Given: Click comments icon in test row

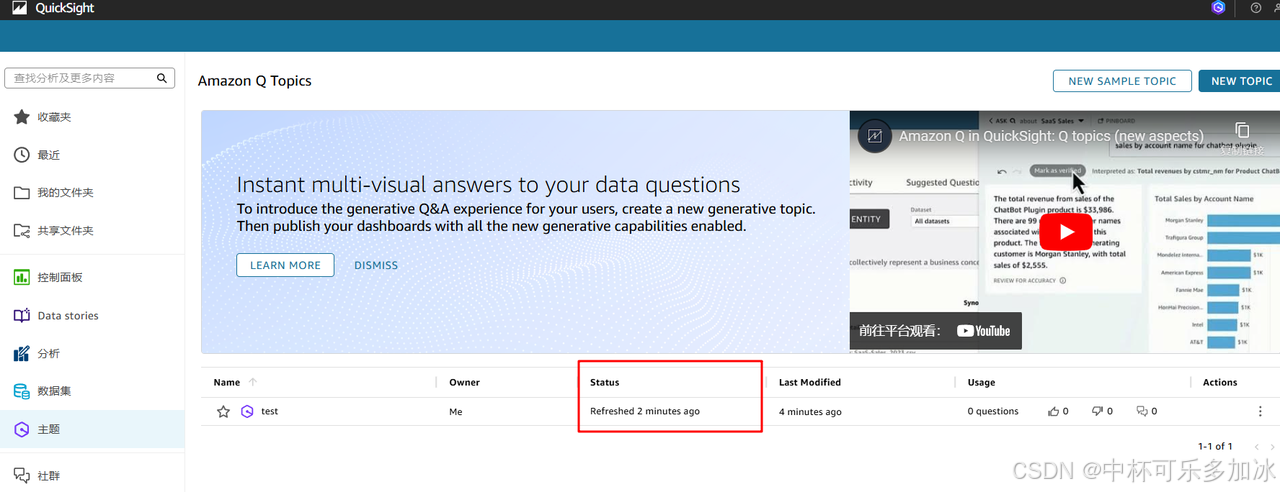Looking at the screenshot, I should 1142,411.
